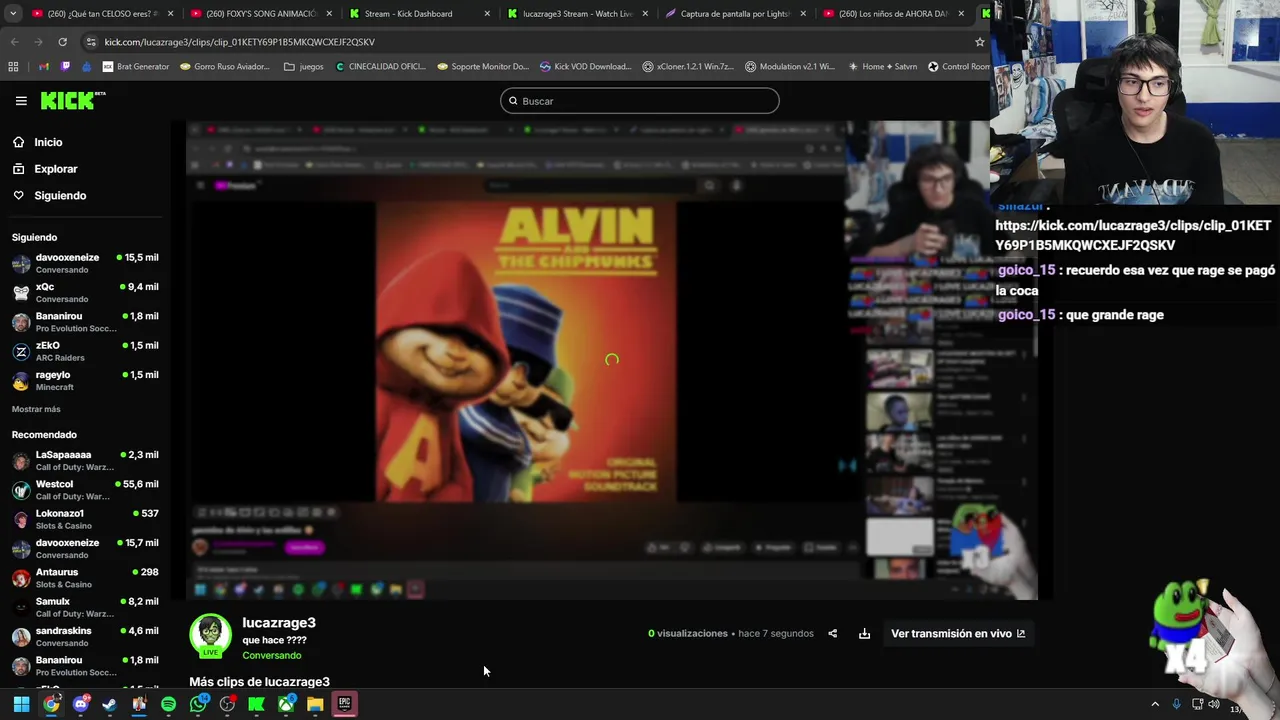Screen dimensions: 1280x720
Task: Open Spotify from the taskbar
Action: pyautogui.click(x=168, y=704)
